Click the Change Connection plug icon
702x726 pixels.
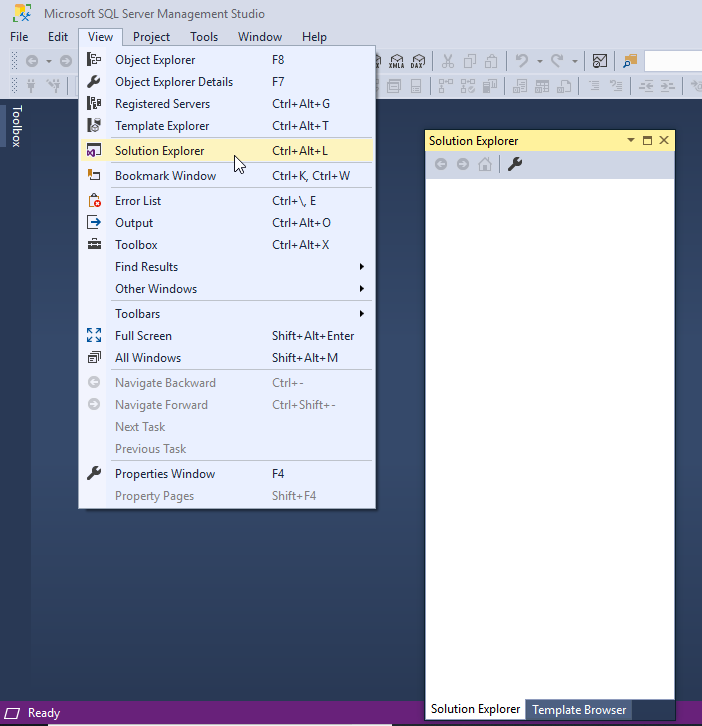pos(54,86)
